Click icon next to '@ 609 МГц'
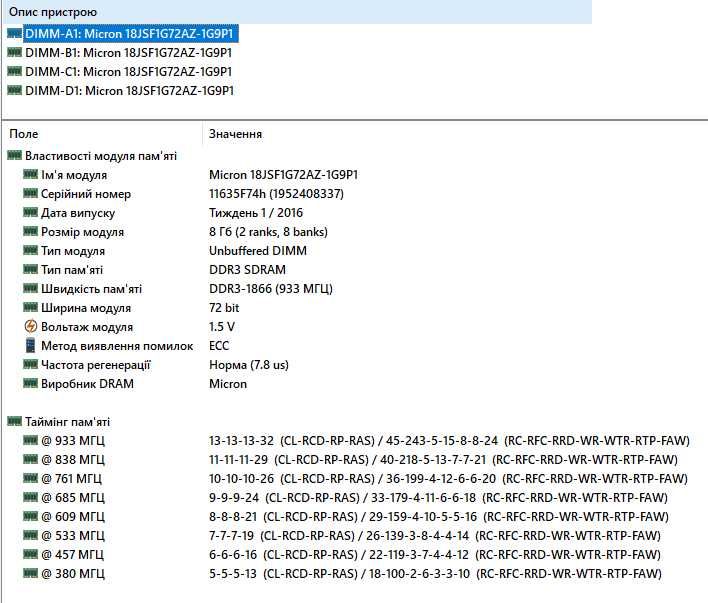The height and width of the screenshot is (603, 708). click(x=30, y=516)
